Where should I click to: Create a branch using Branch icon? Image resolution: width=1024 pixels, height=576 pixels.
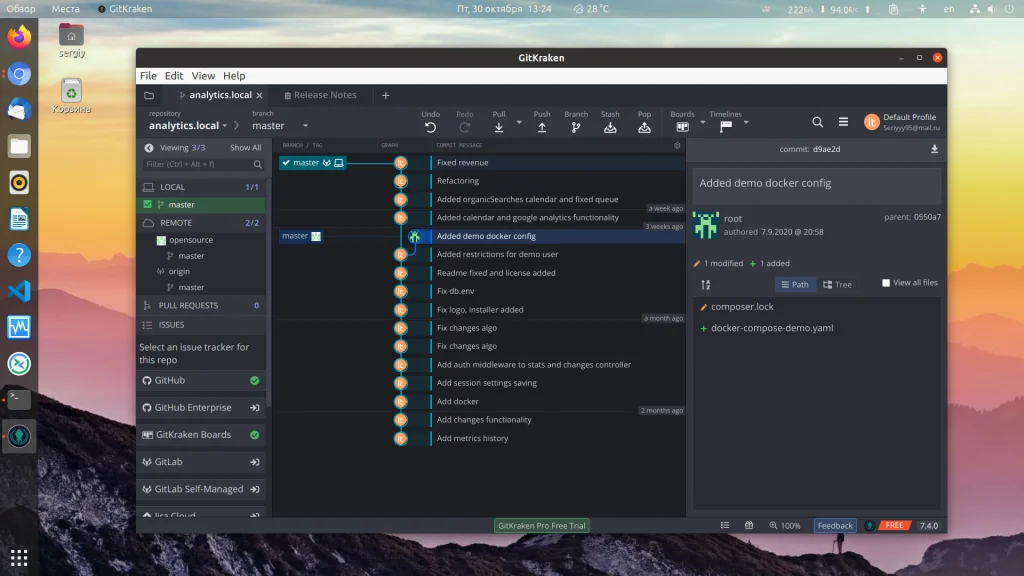pos(576,127)
